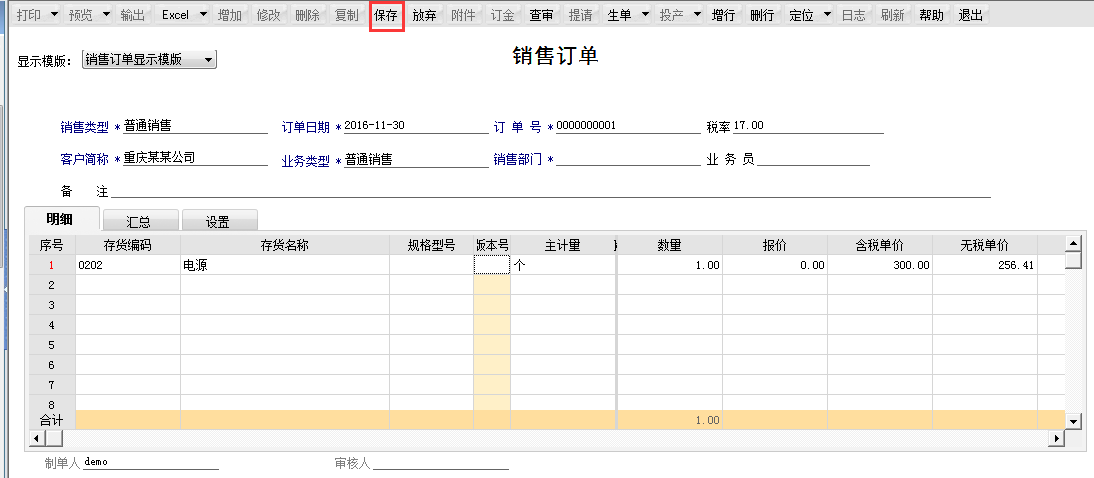Click the grid's horizontal scrollbar right arrow

click(1055, 439)
